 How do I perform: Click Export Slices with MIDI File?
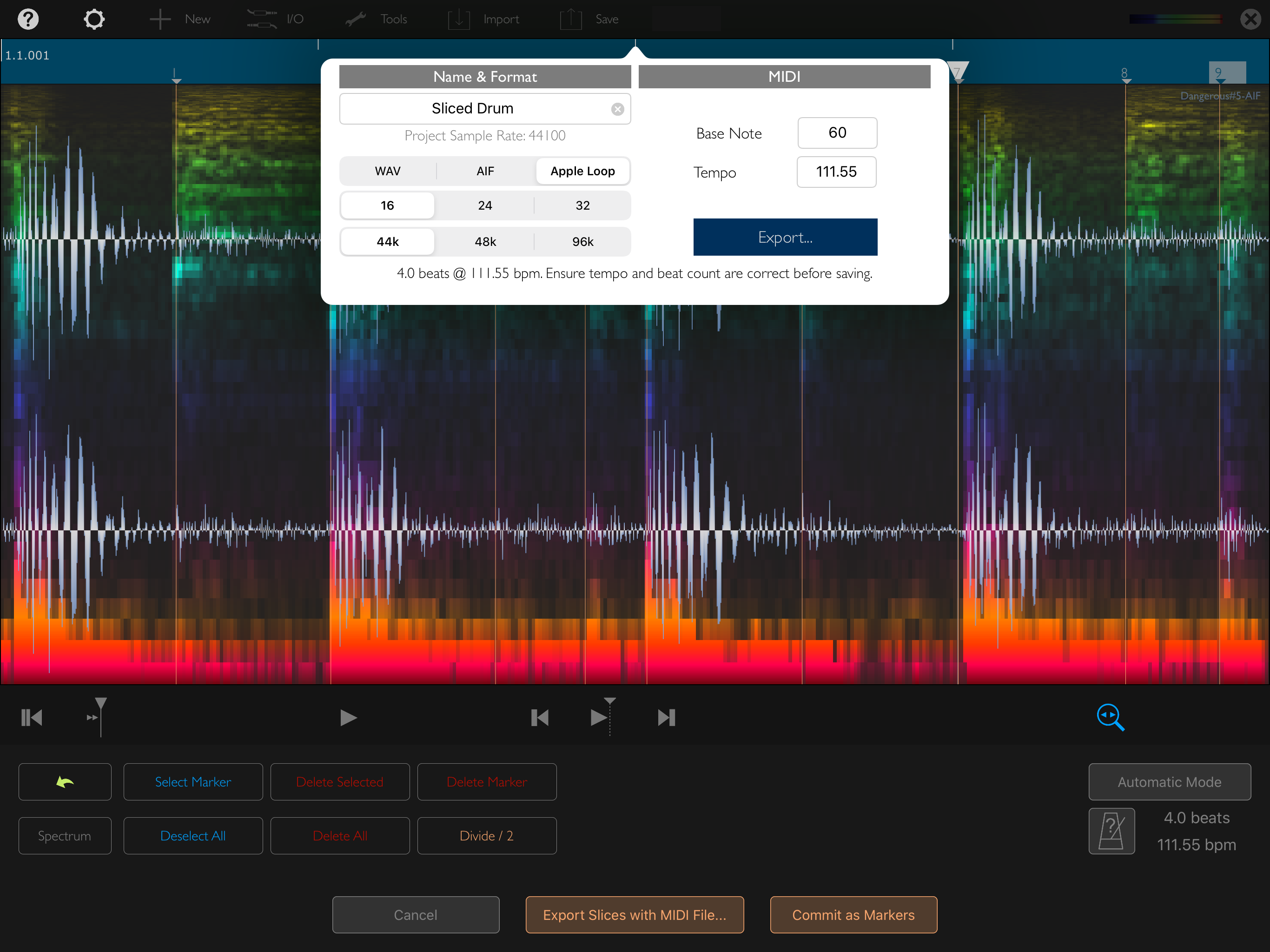[635, 915]
